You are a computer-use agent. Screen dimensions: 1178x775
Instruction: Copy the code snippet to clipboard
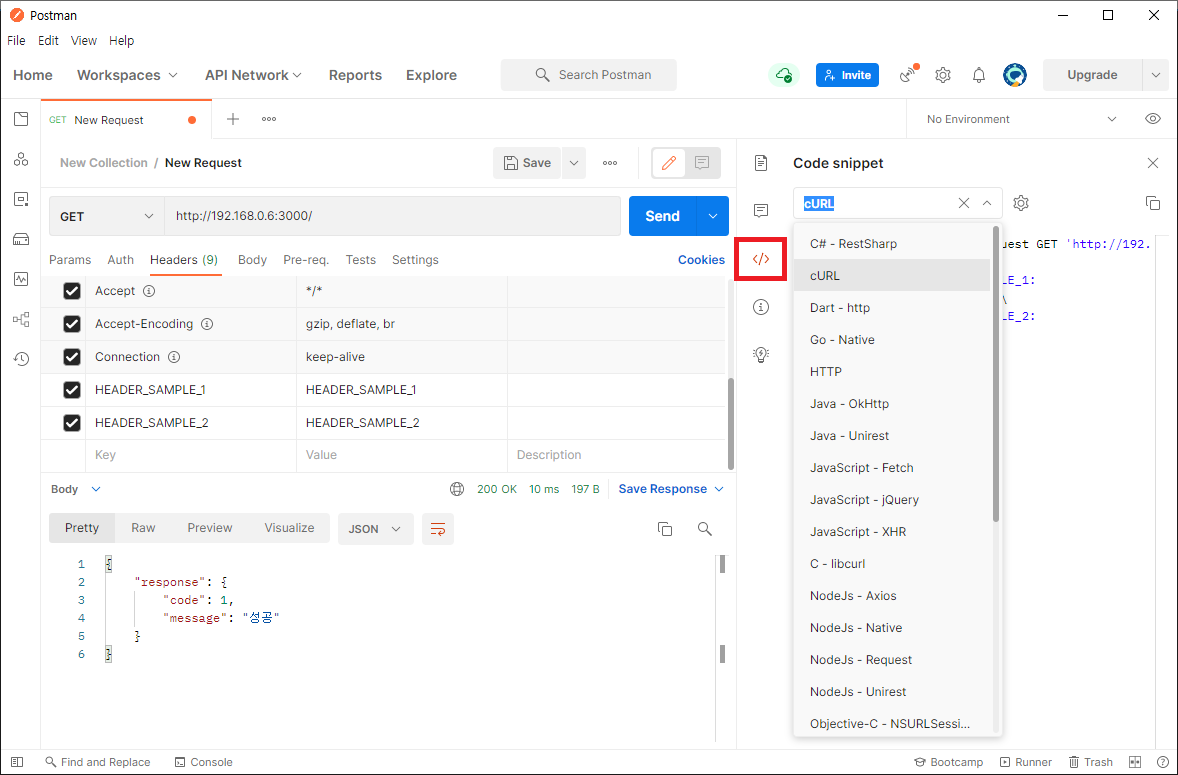coord(1152,203)
